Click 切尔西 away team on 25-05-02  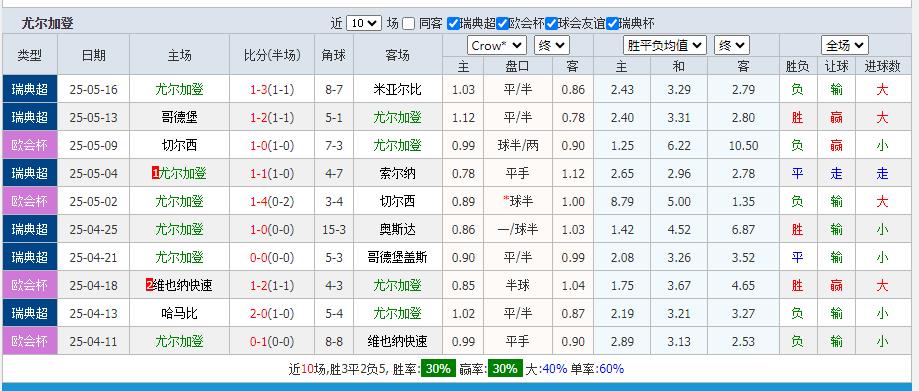(x=397, y=202)
